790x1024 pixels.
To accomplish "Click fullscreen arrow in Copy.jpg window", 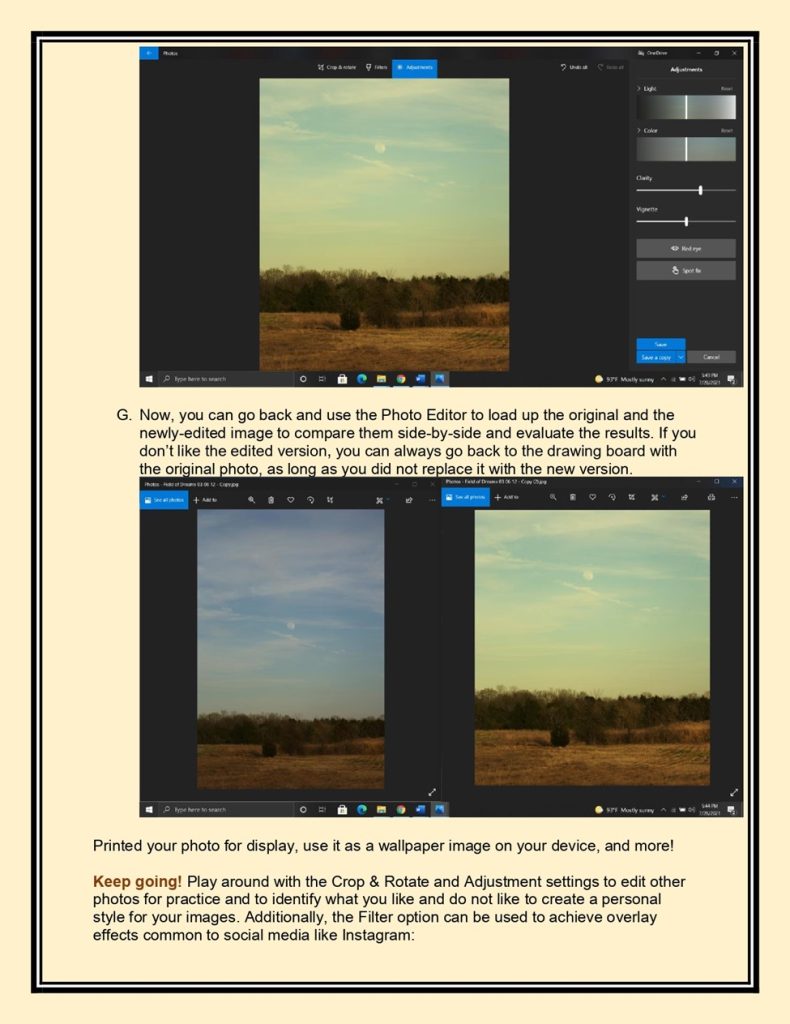I will [432, 792].
